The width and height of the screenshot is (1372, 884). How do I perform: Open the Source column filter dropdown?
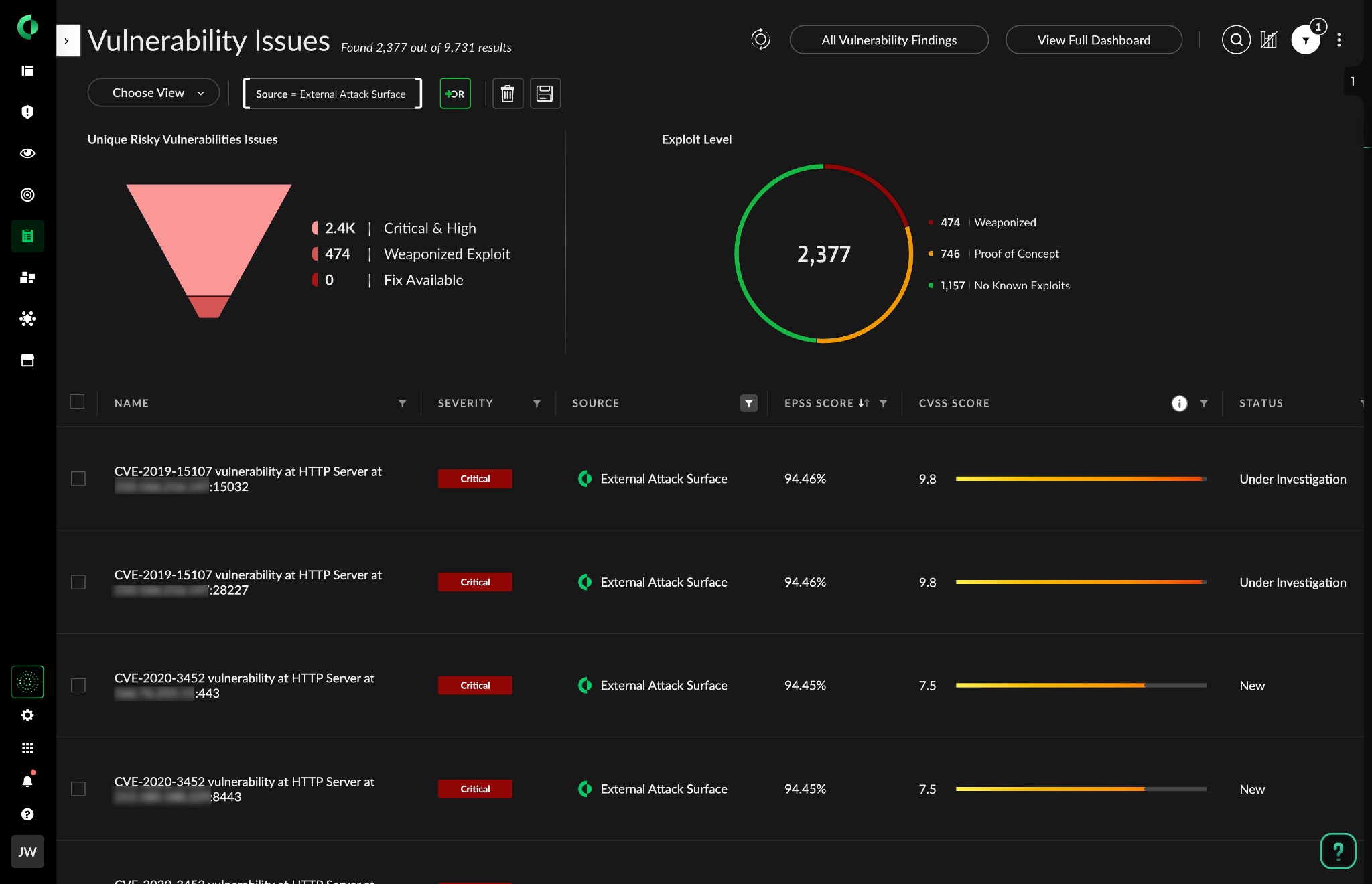748,403
